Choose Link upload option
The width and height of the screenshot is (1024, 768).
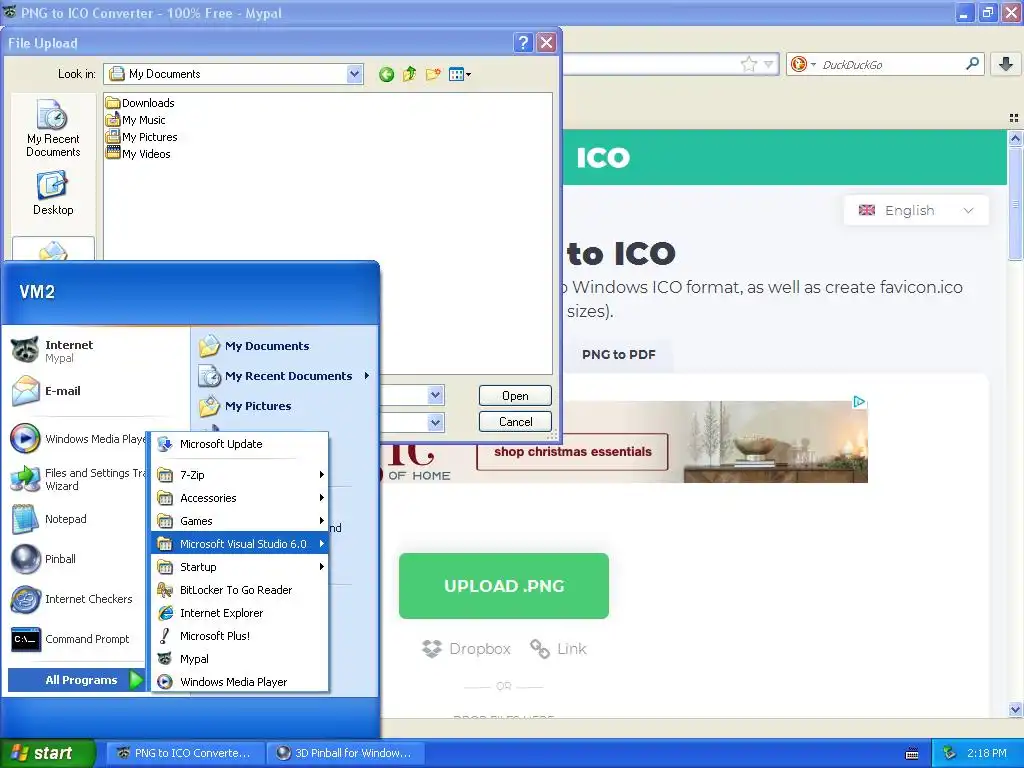point(559,648)
